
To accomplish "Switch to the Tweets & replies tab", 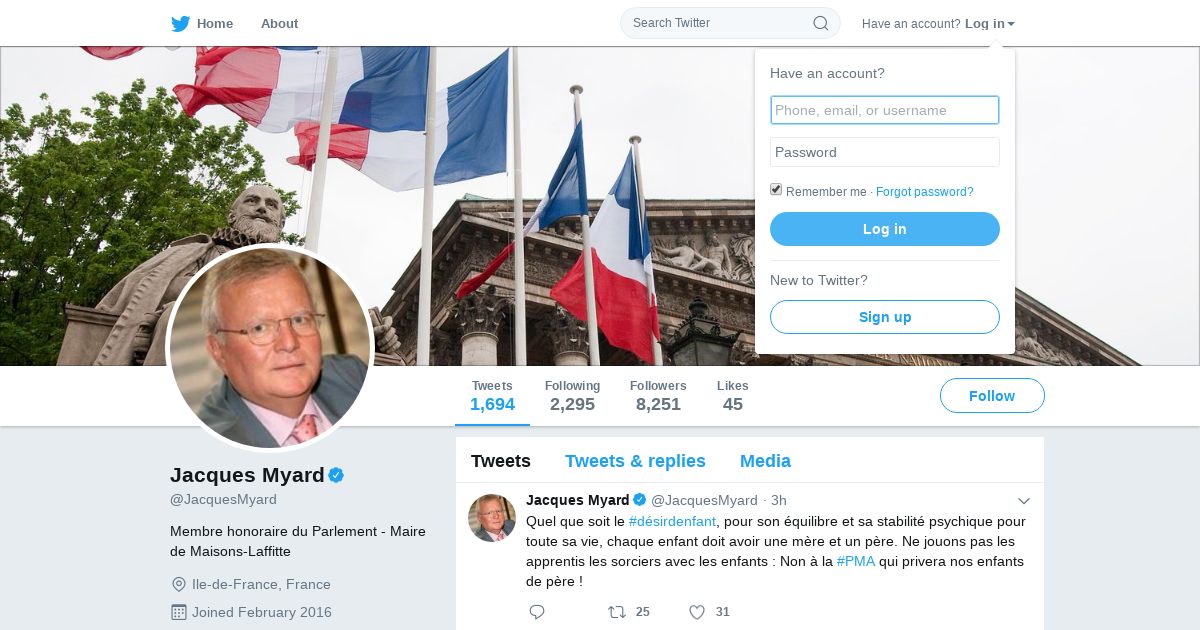I will tap(635, 461).
